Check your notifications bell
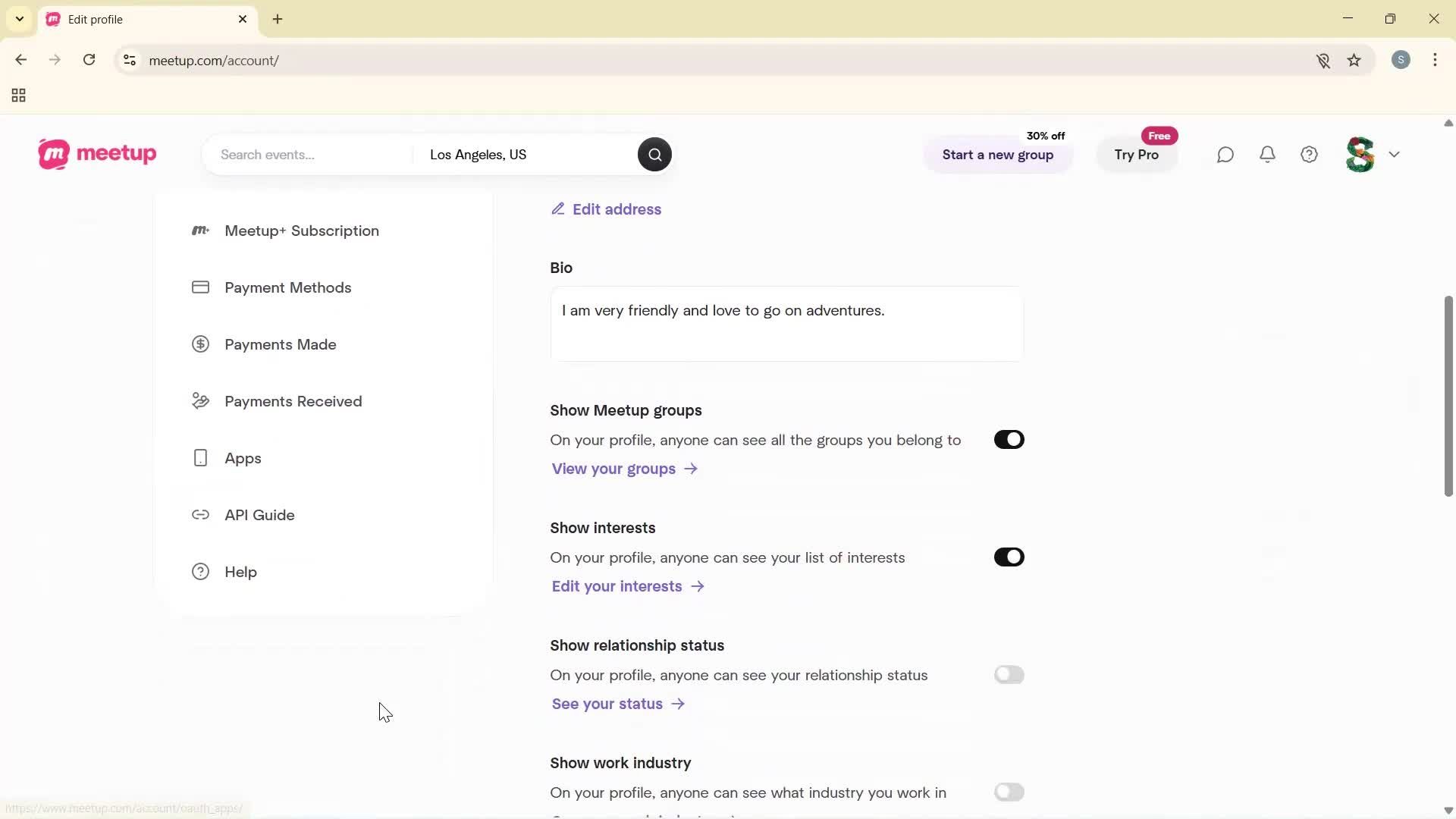 (1268, 154)
